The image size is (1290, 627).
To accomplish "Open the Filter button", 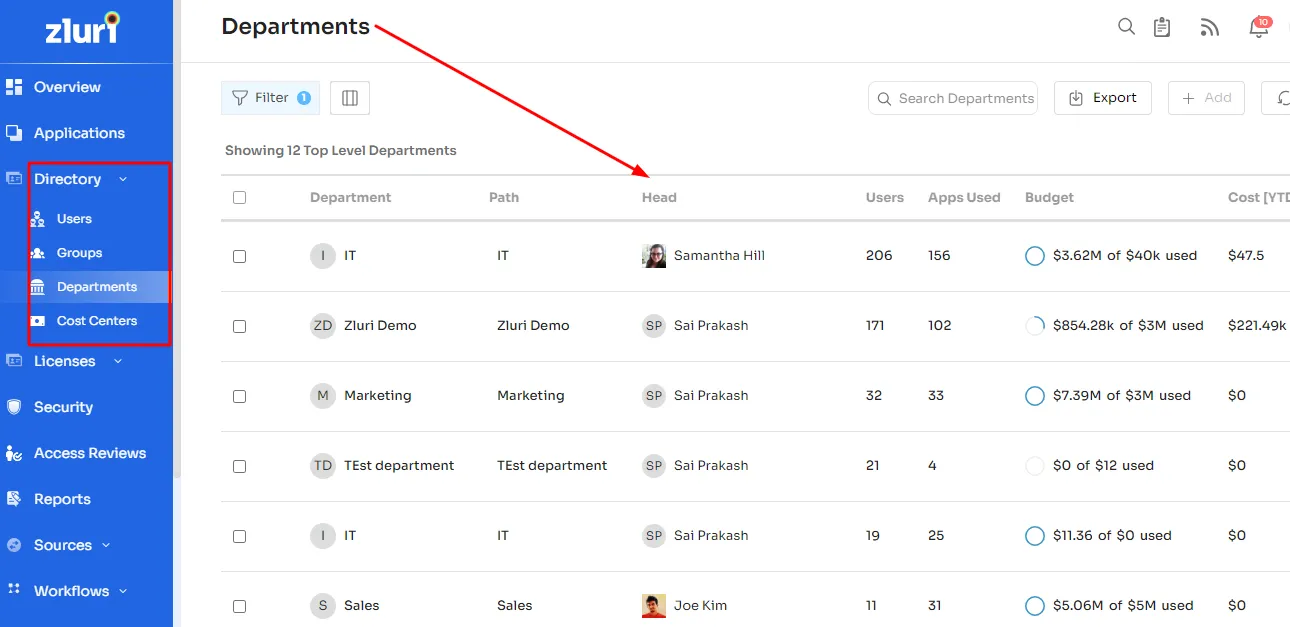I will pyautogui.click(x=270, y=98).
